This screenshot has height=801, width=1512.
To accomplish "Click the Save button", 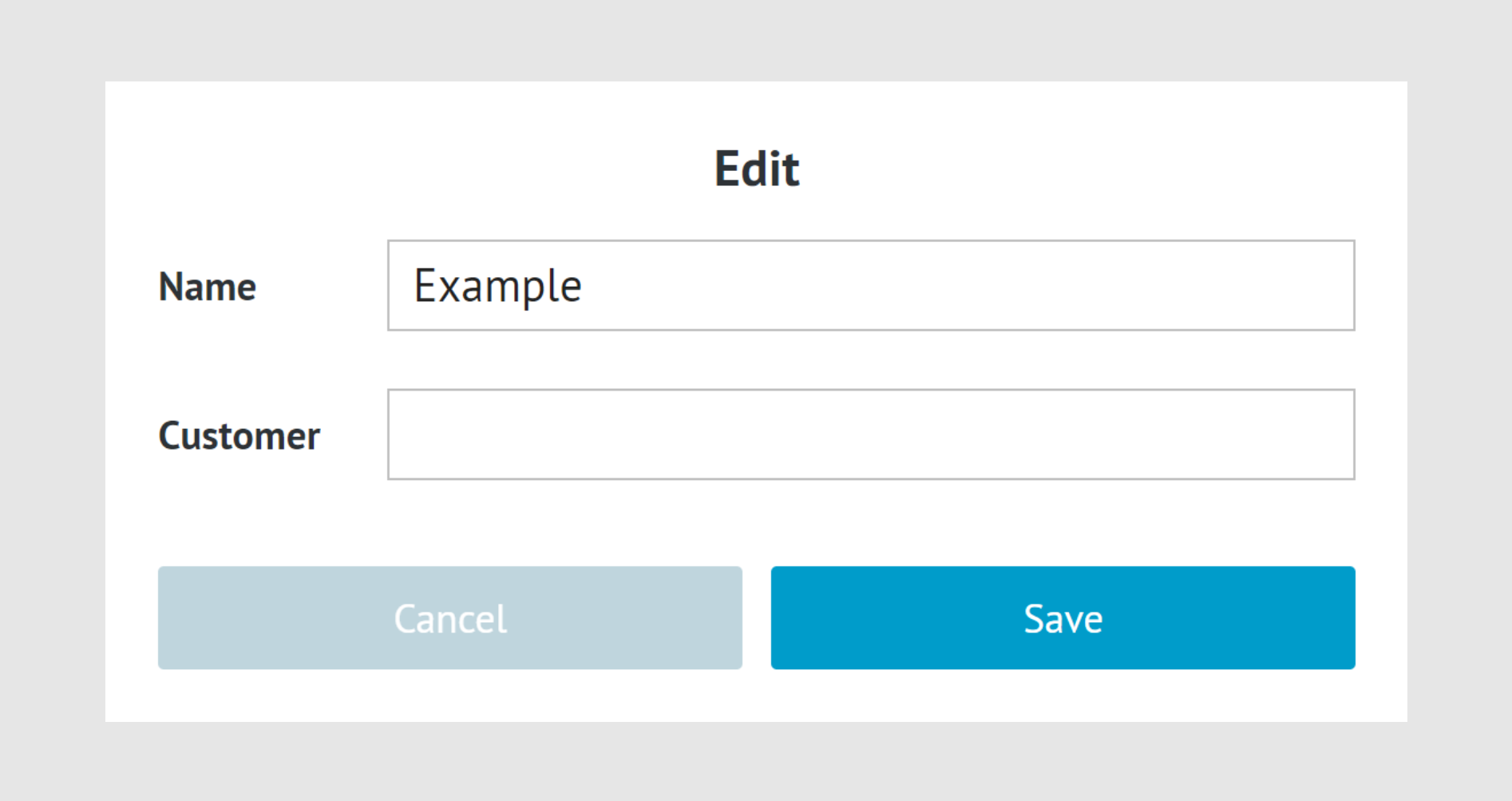I will click(1063, 618).
